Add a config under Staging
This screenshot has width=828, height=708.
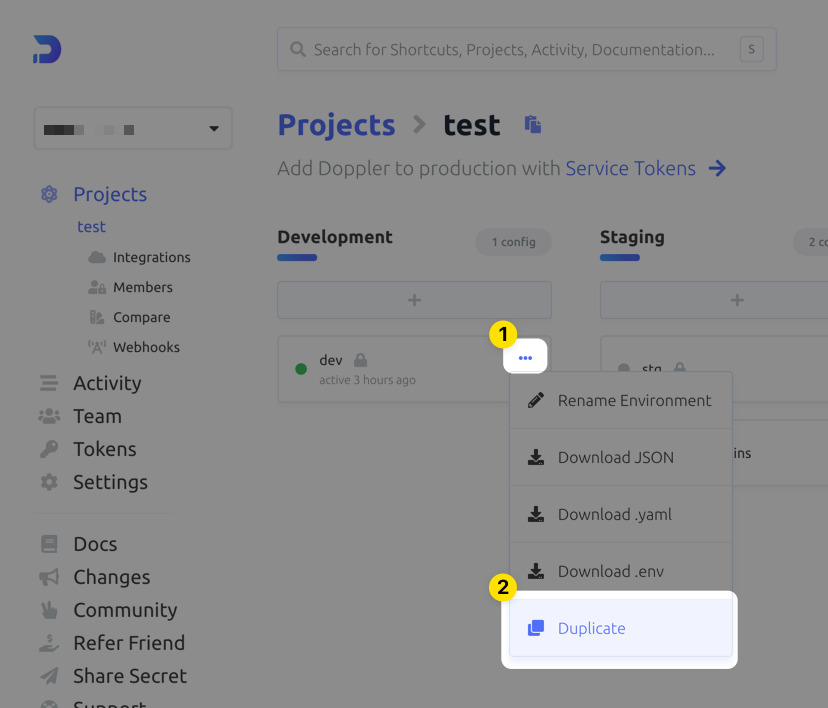pos(714,300)
